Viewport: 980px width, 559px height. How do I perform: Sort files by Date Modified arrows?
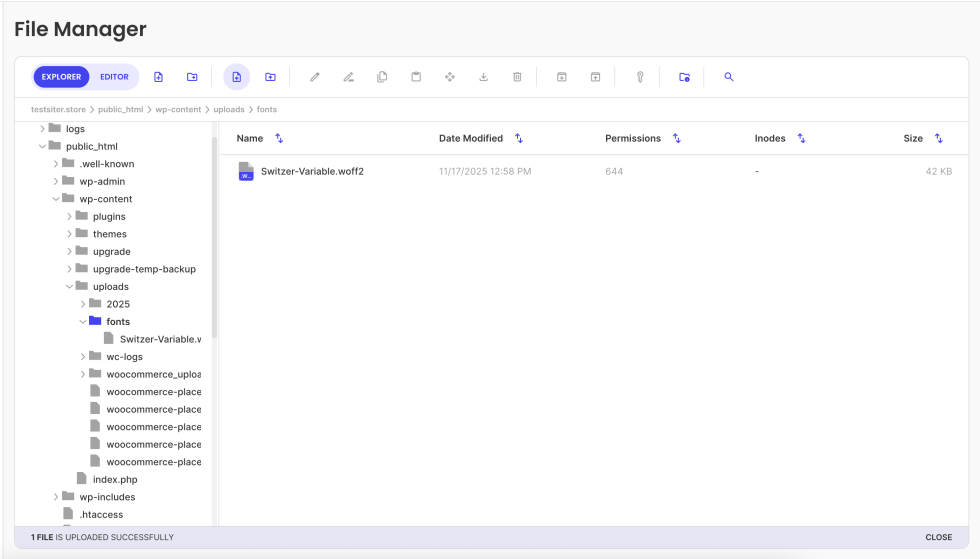519,139
